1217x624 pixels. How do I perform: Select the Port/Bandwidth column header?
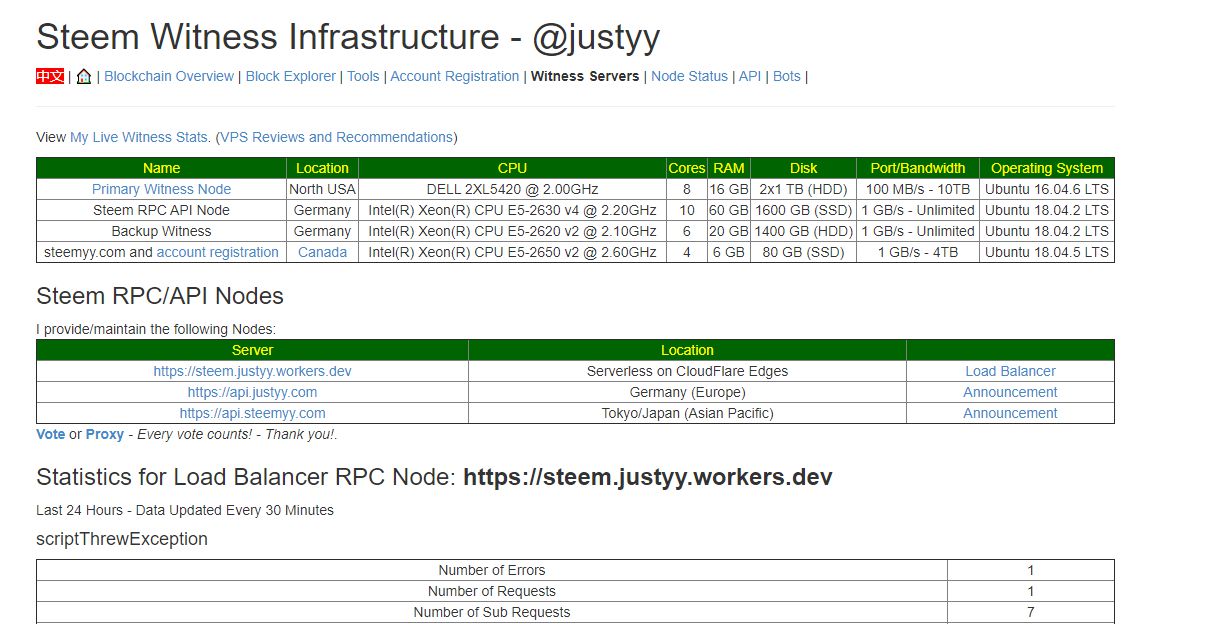coord(918,168)
